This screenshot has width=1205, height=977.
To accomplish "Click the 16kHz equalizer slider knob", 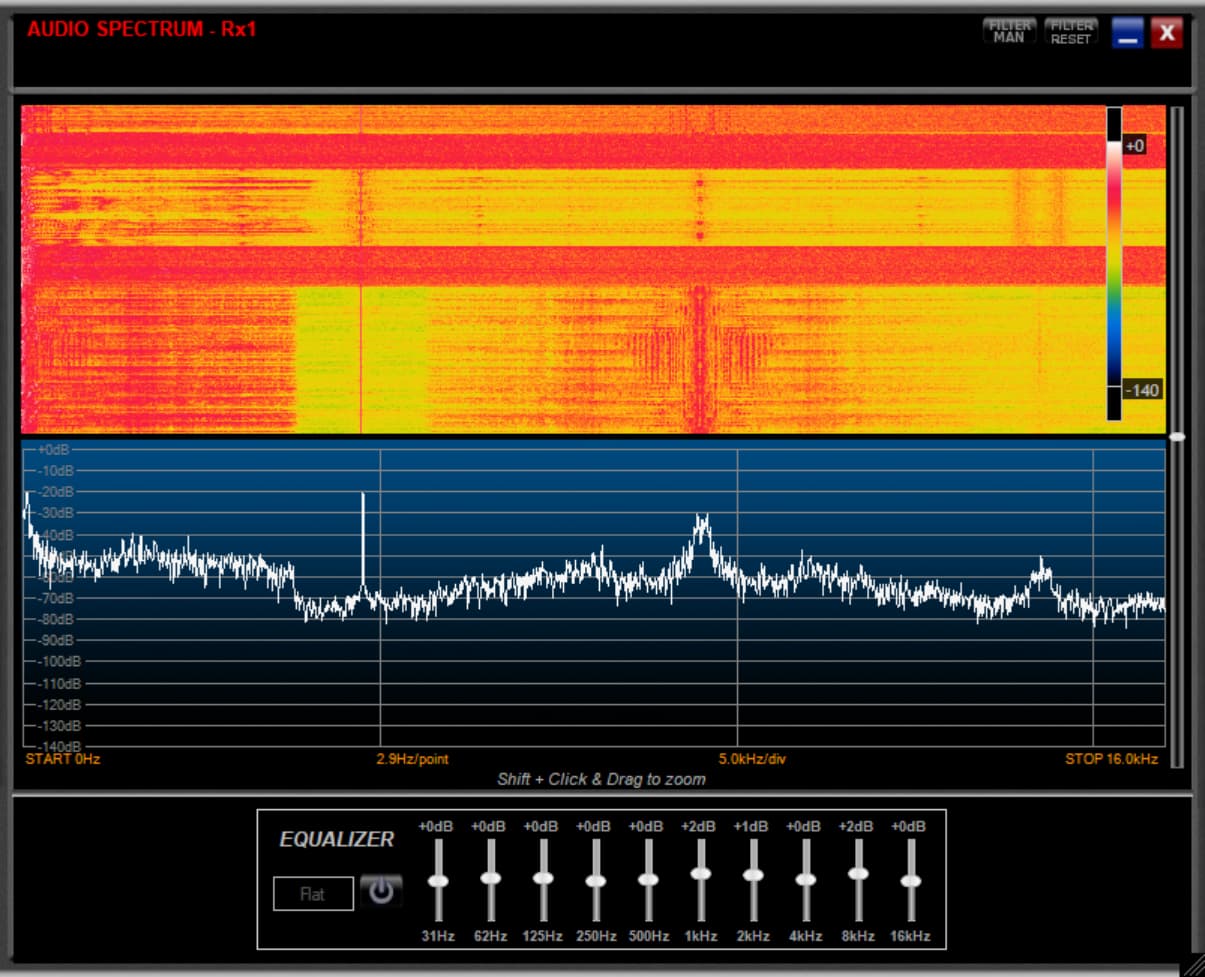I will 911,881.
